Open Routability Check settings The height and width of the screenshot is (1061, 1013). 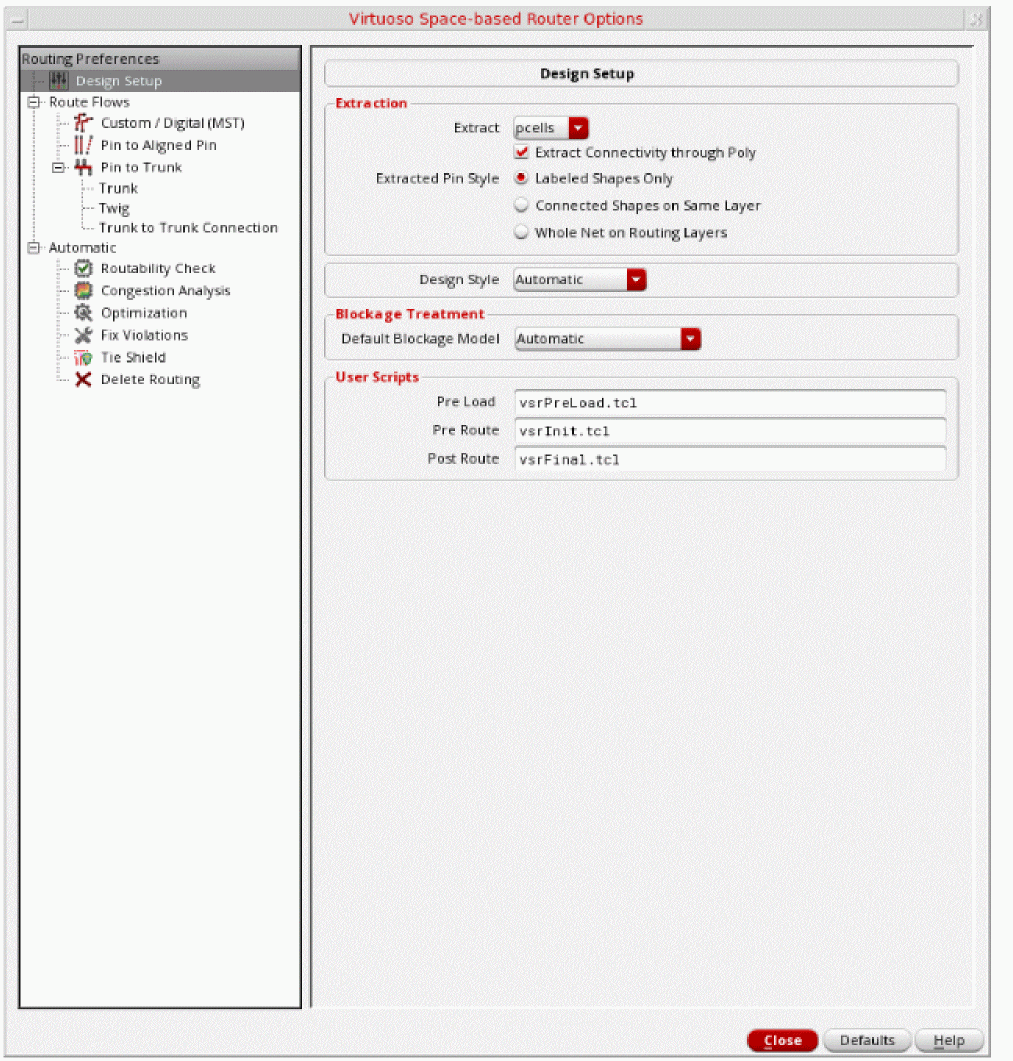tap(158, 269)
